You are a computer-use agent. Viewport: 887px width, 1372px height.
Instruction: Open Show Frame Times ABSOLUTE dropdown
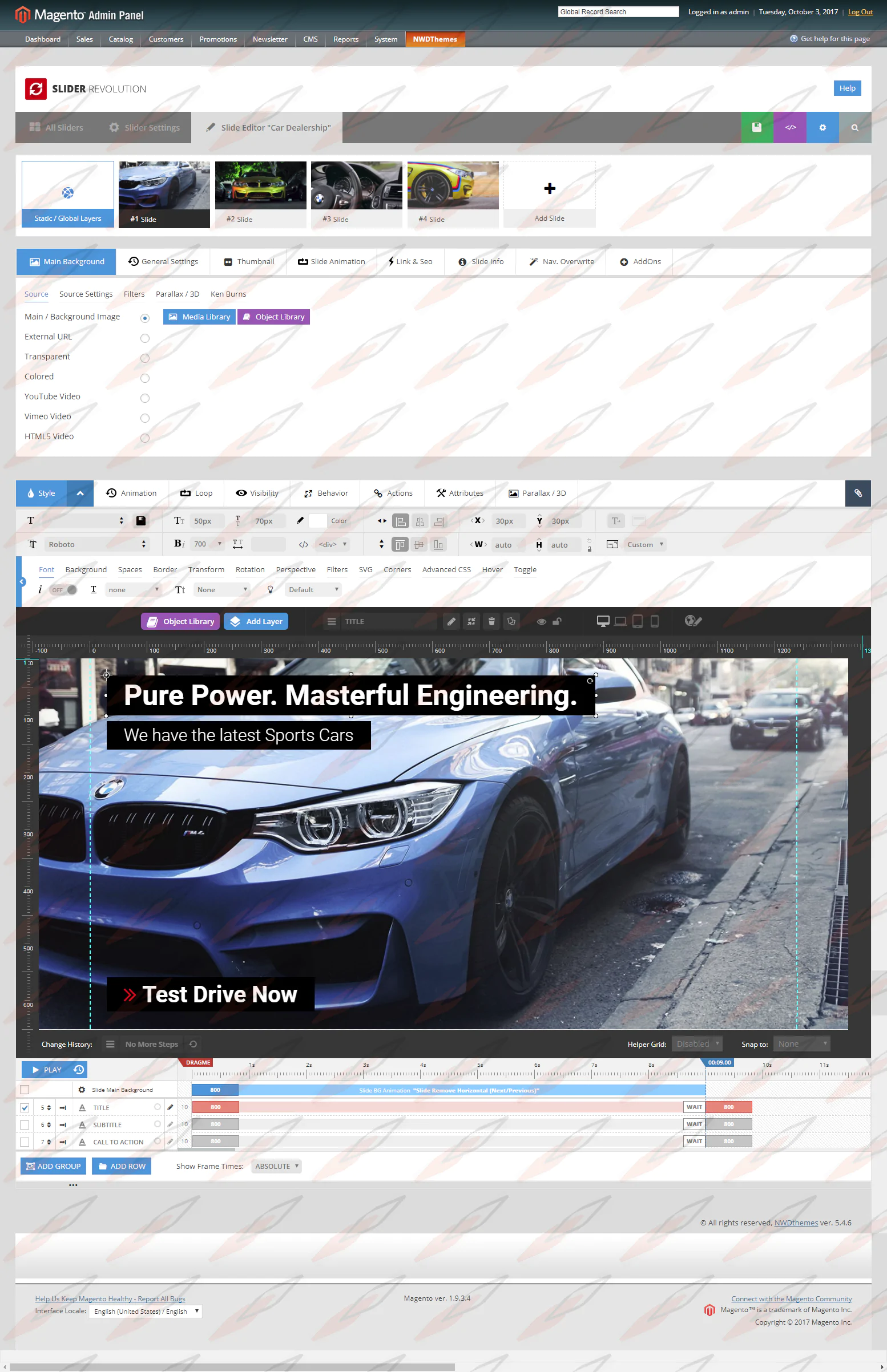tap(276, 1166)
